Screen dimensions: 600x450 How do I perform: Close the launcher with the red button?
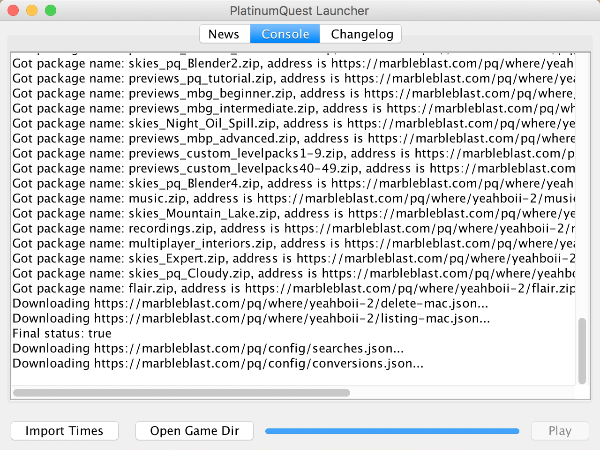point(13,10)
